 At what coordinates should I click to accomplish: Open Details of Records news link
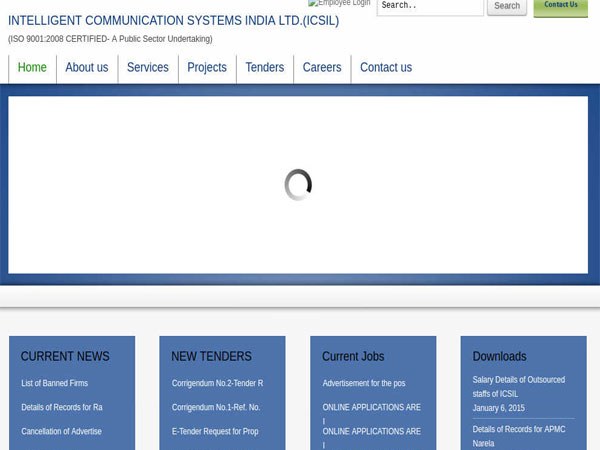tap(62, 408)
